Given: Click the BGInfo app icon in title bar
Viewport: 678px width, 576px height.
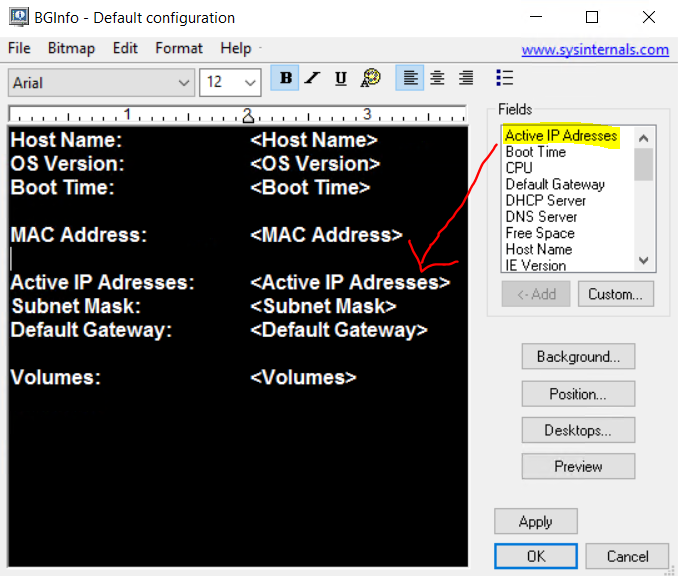Looking at the screenshot, I should coord(18,17).
